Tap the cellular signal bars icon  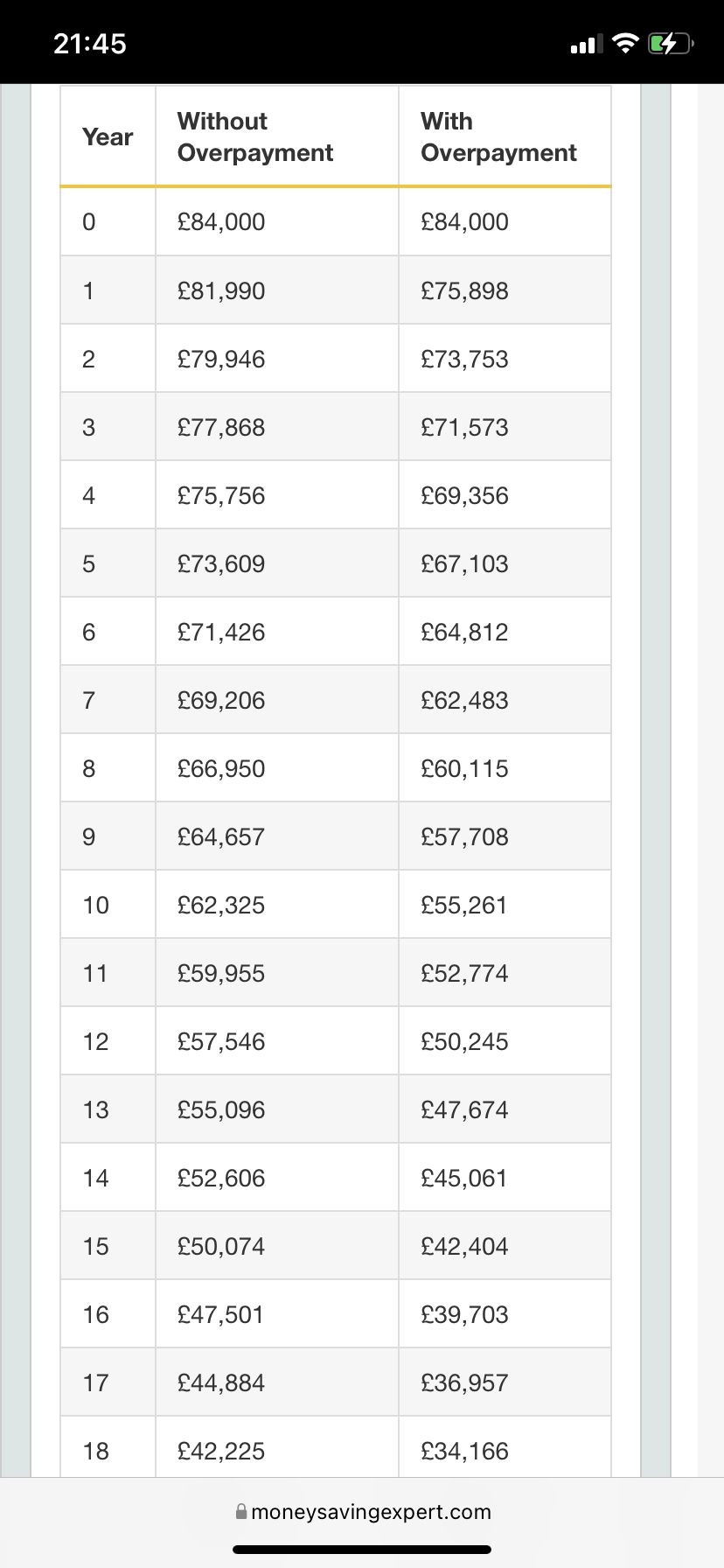click(x=587, y=44)
